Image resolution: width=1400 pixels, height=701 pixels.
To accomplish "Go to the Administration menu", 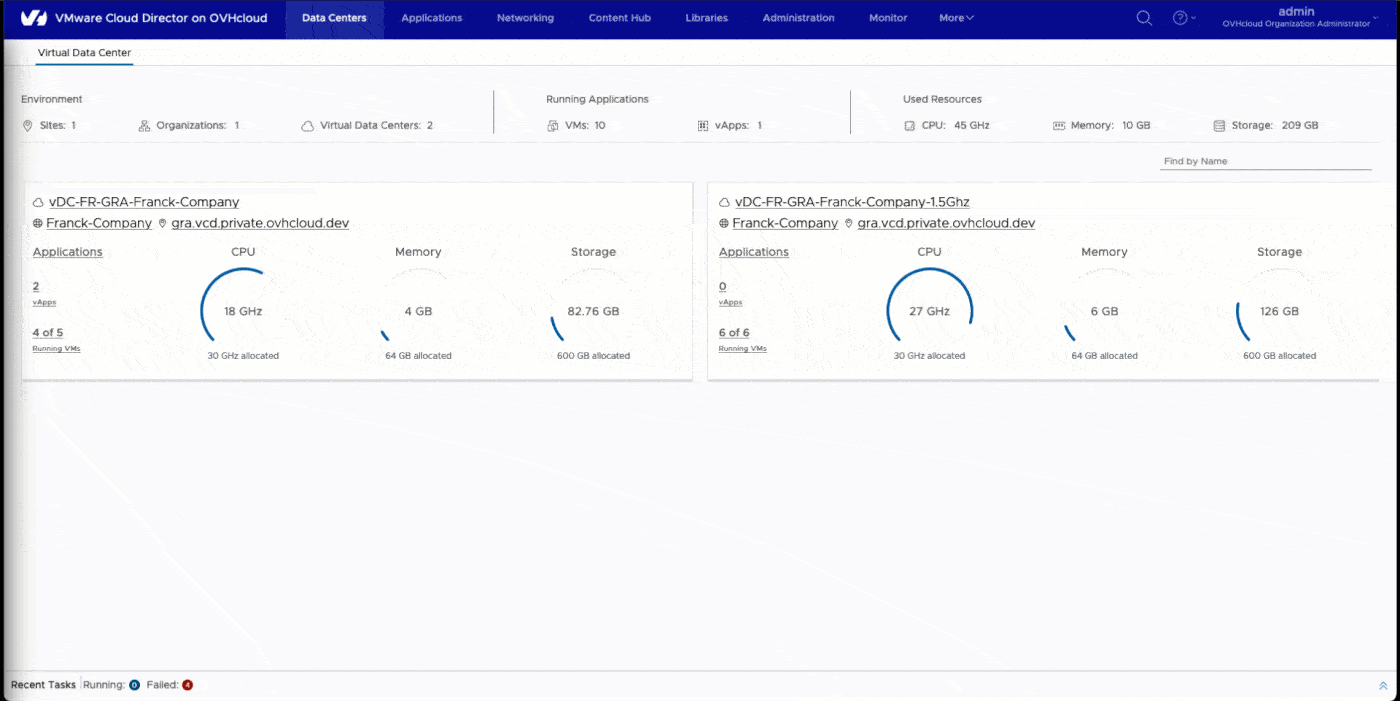I will [798, 18].
